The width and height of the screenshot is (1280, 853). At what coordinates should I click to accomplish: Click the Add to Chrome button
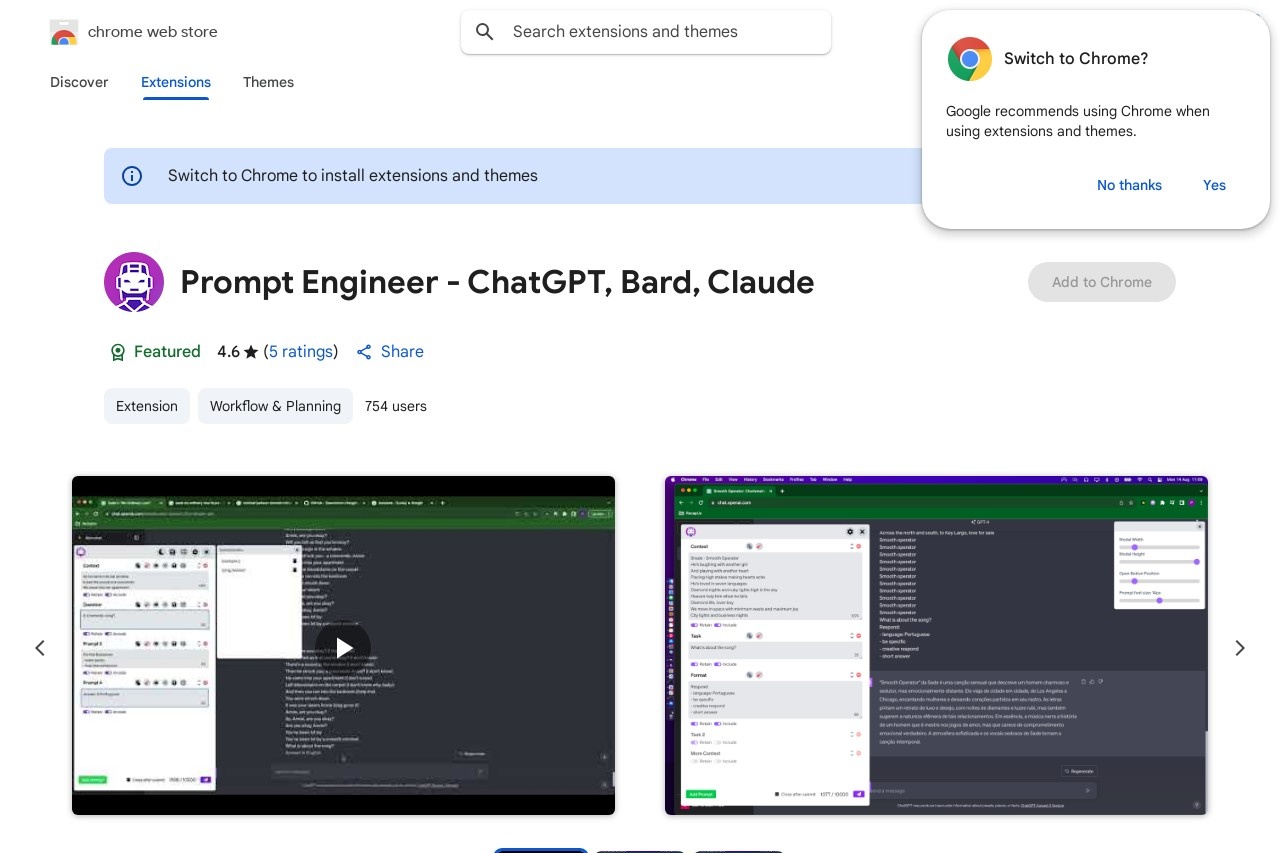click(x=1102, y=282)
